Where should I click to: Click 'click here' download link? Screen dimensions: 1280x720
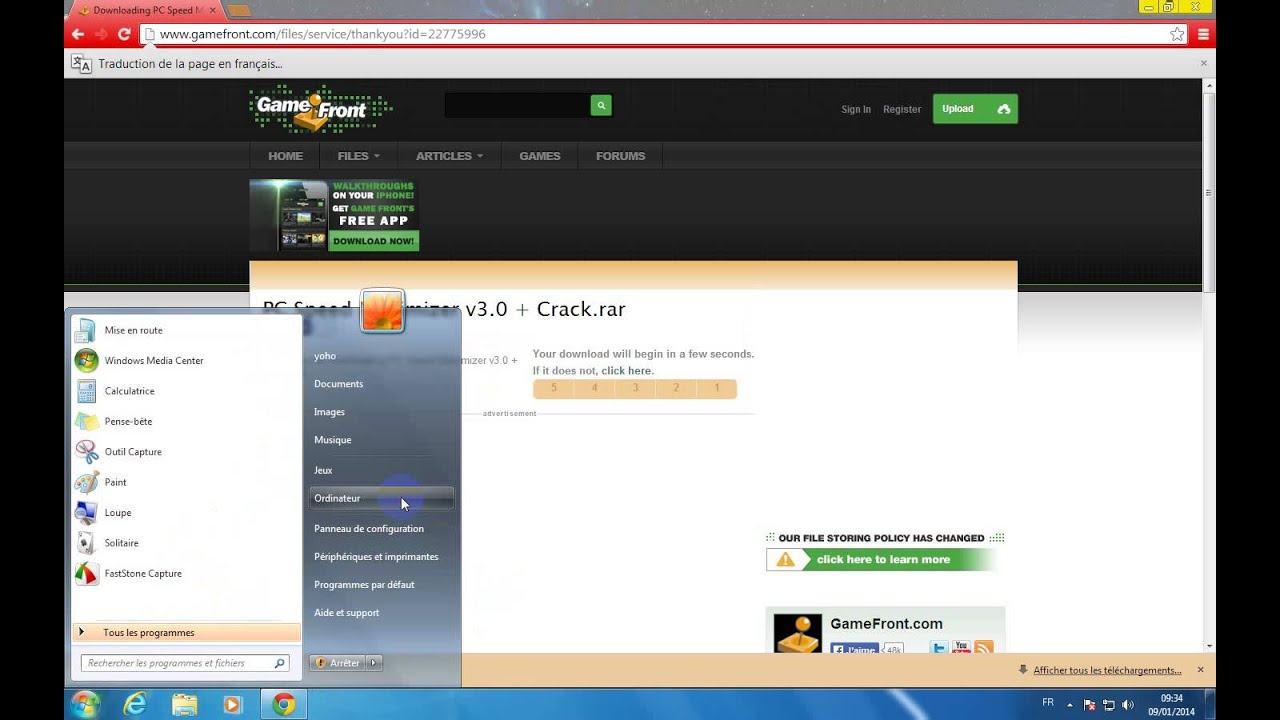click(x=626, y=371)
